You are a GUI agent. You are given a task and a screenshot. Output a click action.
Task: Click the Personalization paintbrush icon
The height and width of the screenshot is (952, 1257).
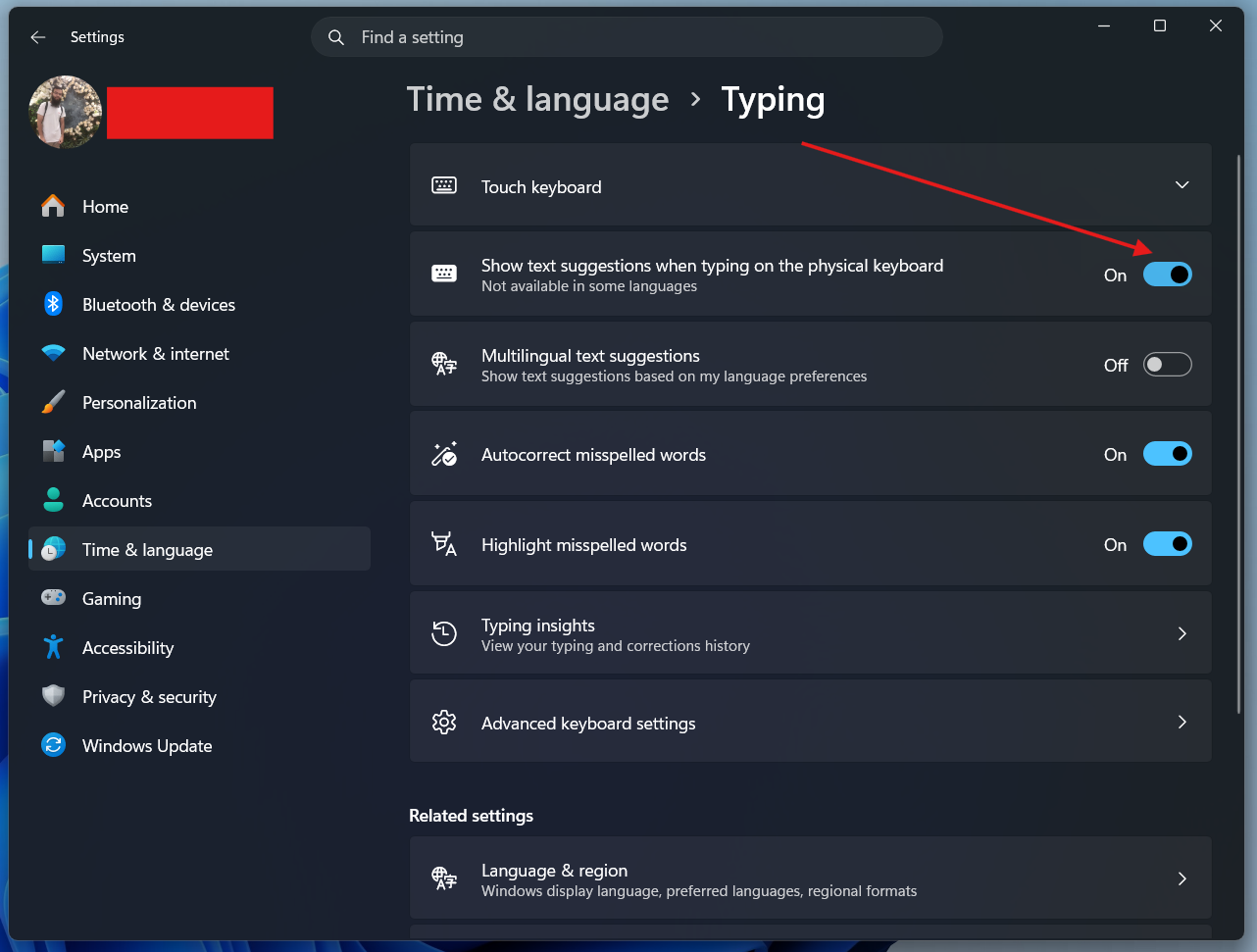click(53, 402)
